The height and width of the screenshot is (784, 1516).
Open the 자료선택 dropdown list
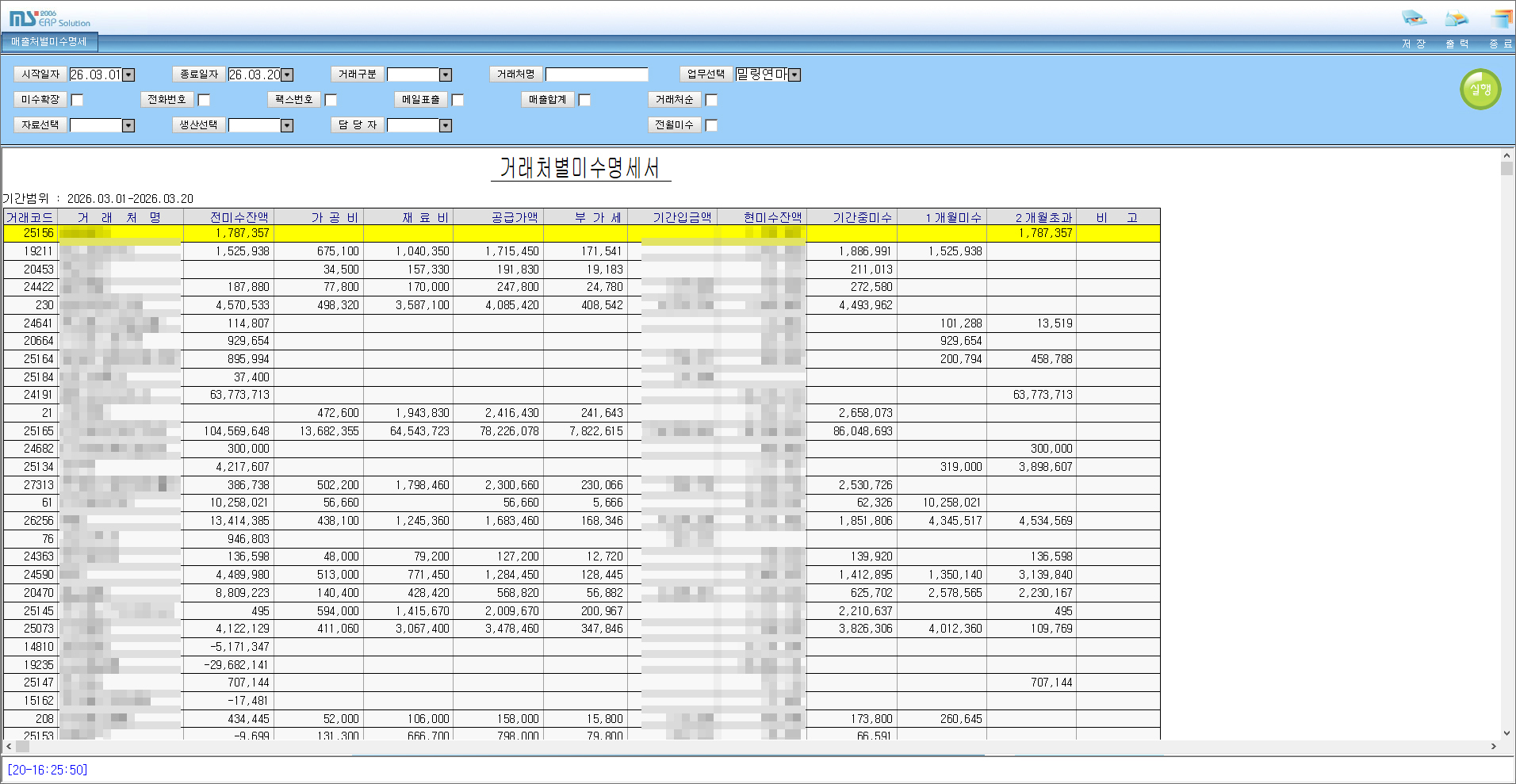point(128,125)
